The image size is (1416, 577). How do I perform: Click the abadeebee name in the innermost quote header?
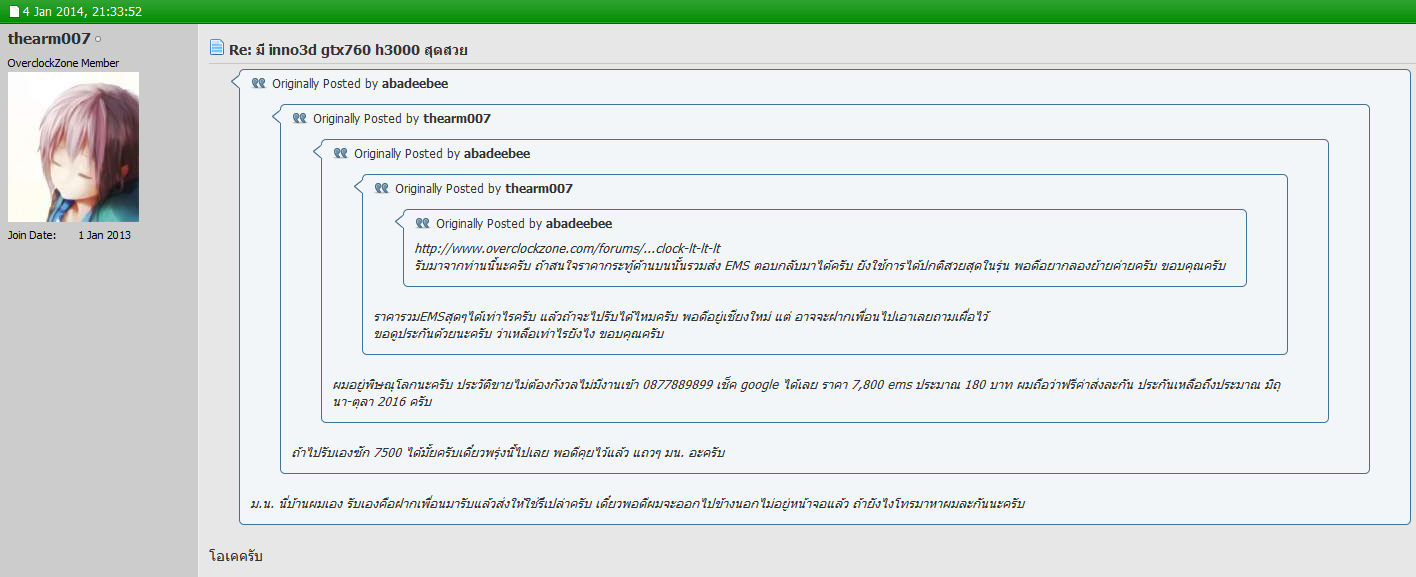click(x=578, y=223)
